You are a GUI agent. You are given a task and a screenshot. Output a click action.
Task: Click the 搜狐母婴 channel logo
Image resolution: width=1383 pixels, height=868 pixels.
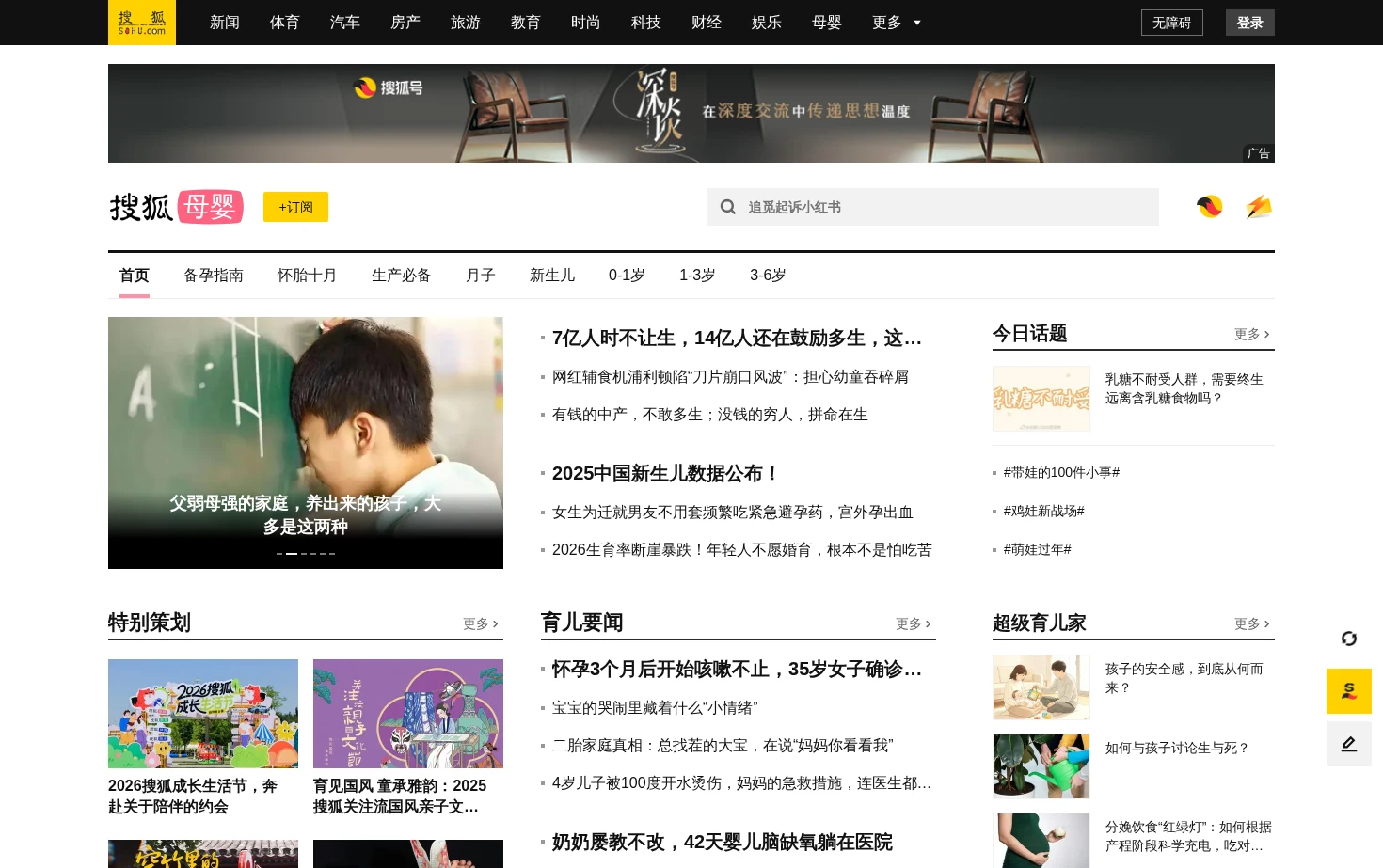pos(177,207)
